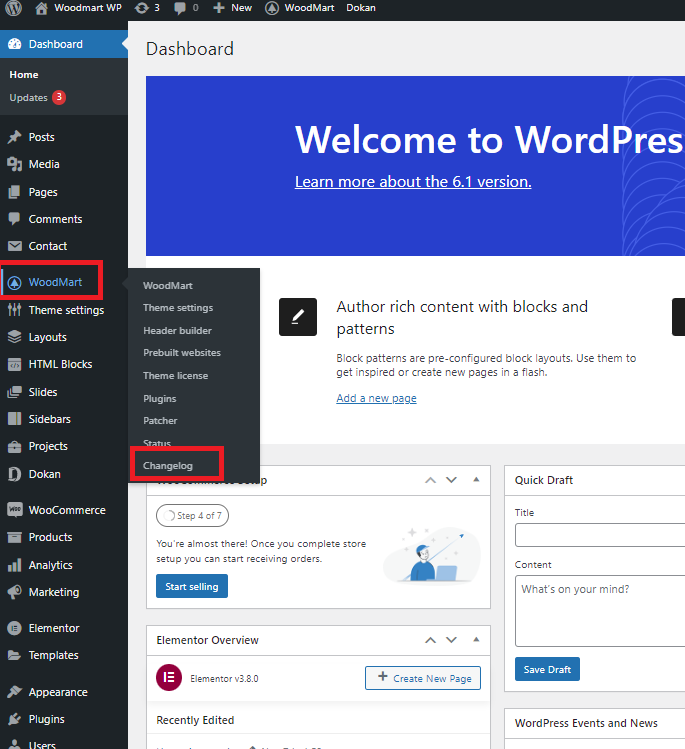
Task: Click the plus New icon in admin bar
Action: point(219,8)
